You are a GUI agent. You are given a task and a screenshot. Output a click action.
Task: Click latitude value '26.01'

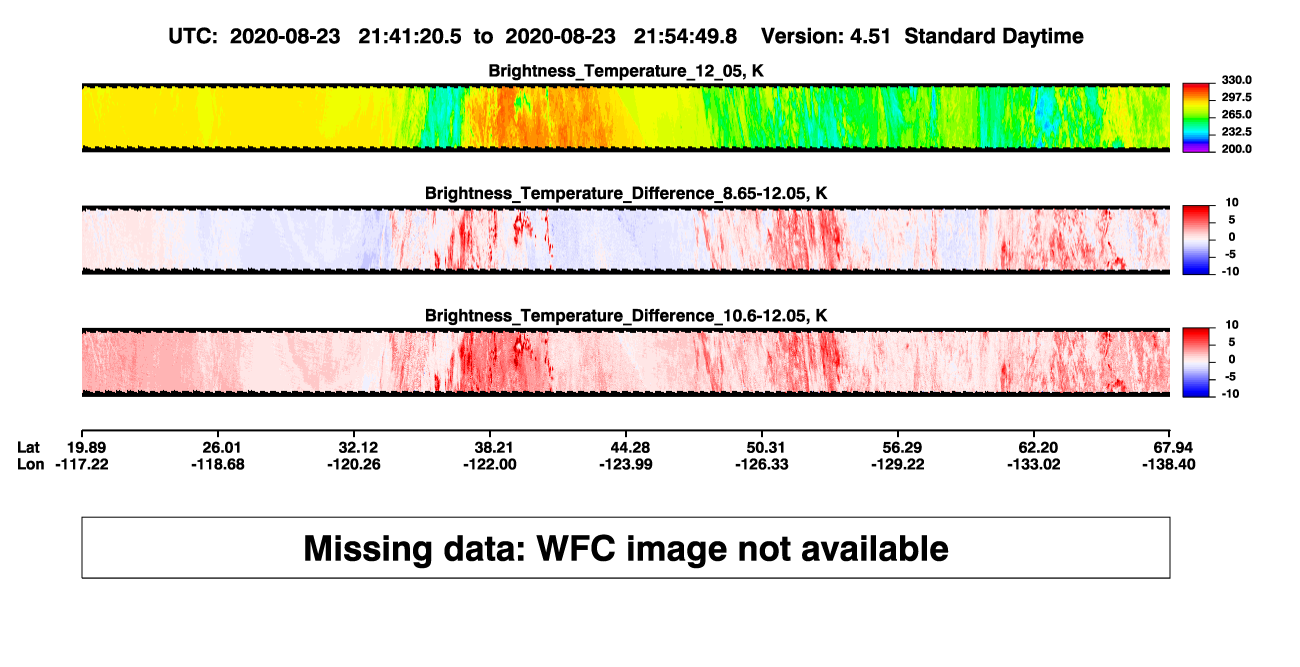click(x=220, y=447)
